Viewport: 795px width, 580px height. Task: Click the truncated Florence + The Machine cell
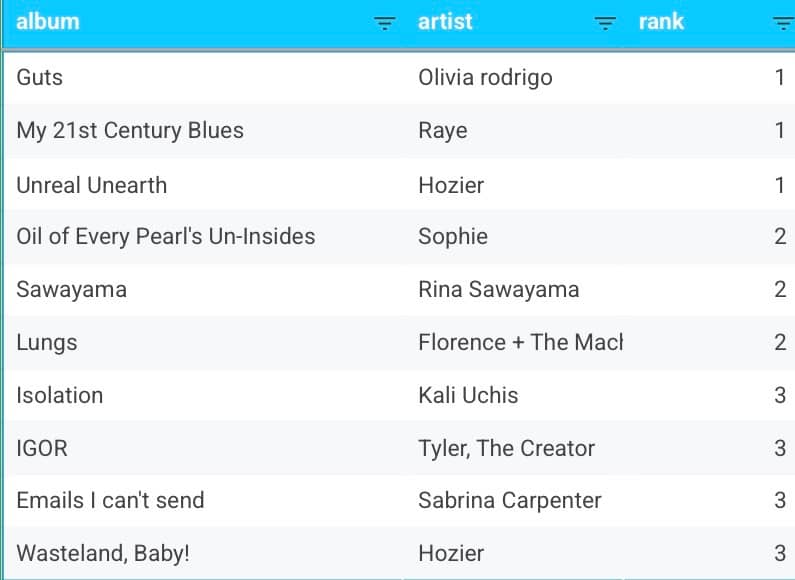[x=514, y=343]
